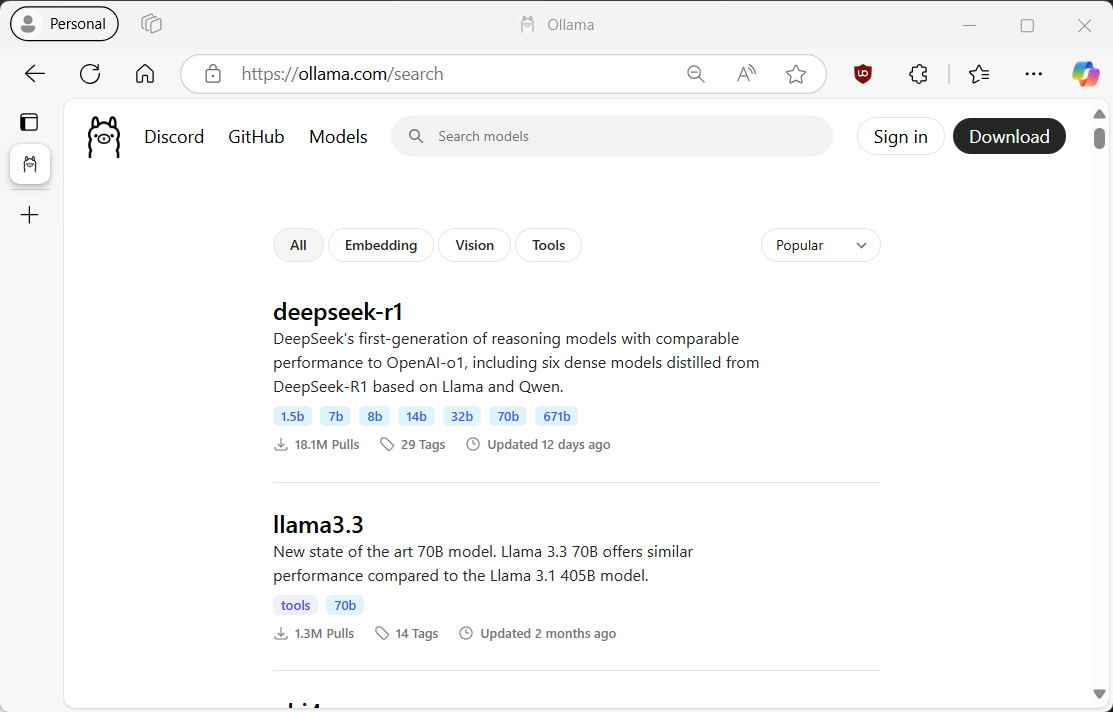Open the uBlock Origin extension
1113x712 pixels.
pyautogui.click(x=862, y=74)
